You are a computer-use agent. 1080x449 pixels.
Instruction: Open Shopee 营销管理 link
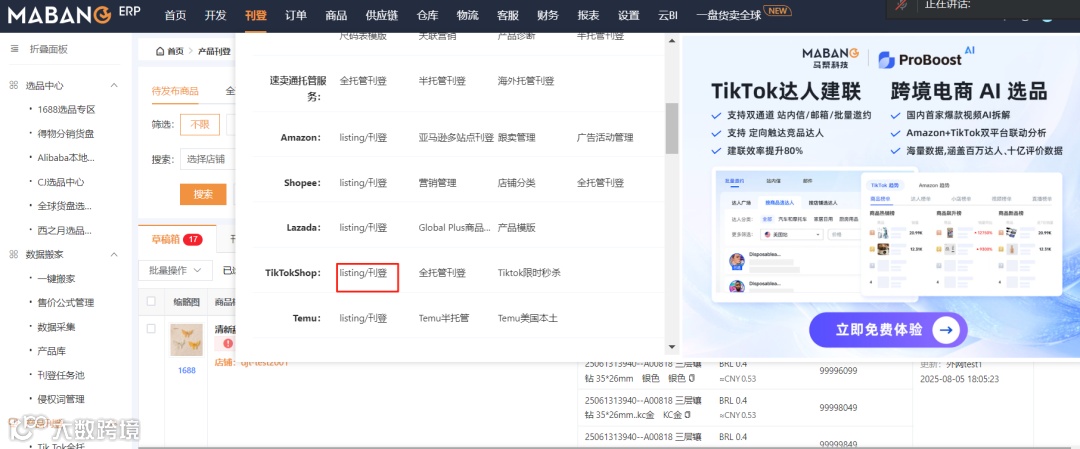[437, 183]
